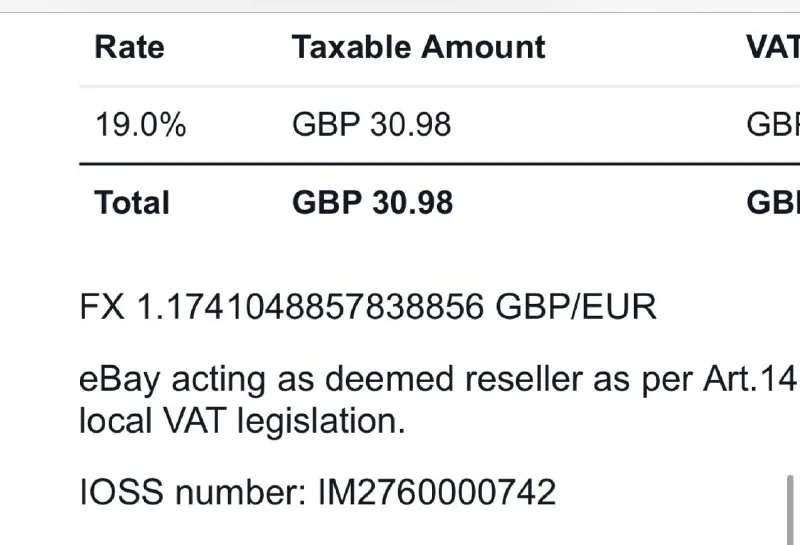Click the IOSS number IM2760000742
This screenshot has width=800, height=545.
[x=436, y=492]
